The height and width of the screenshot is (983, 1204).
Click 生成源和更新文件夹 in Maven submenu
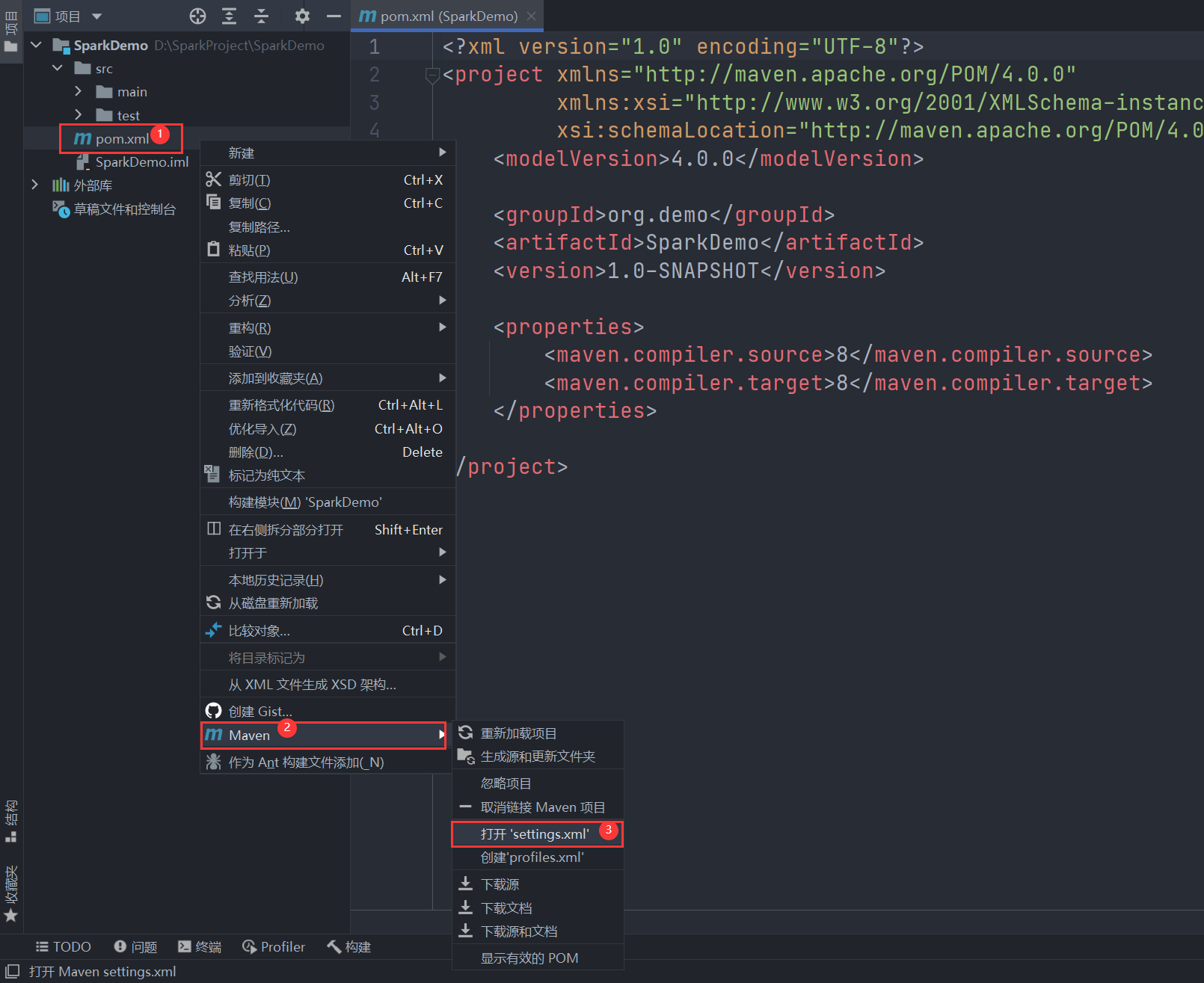coord(538,756)
